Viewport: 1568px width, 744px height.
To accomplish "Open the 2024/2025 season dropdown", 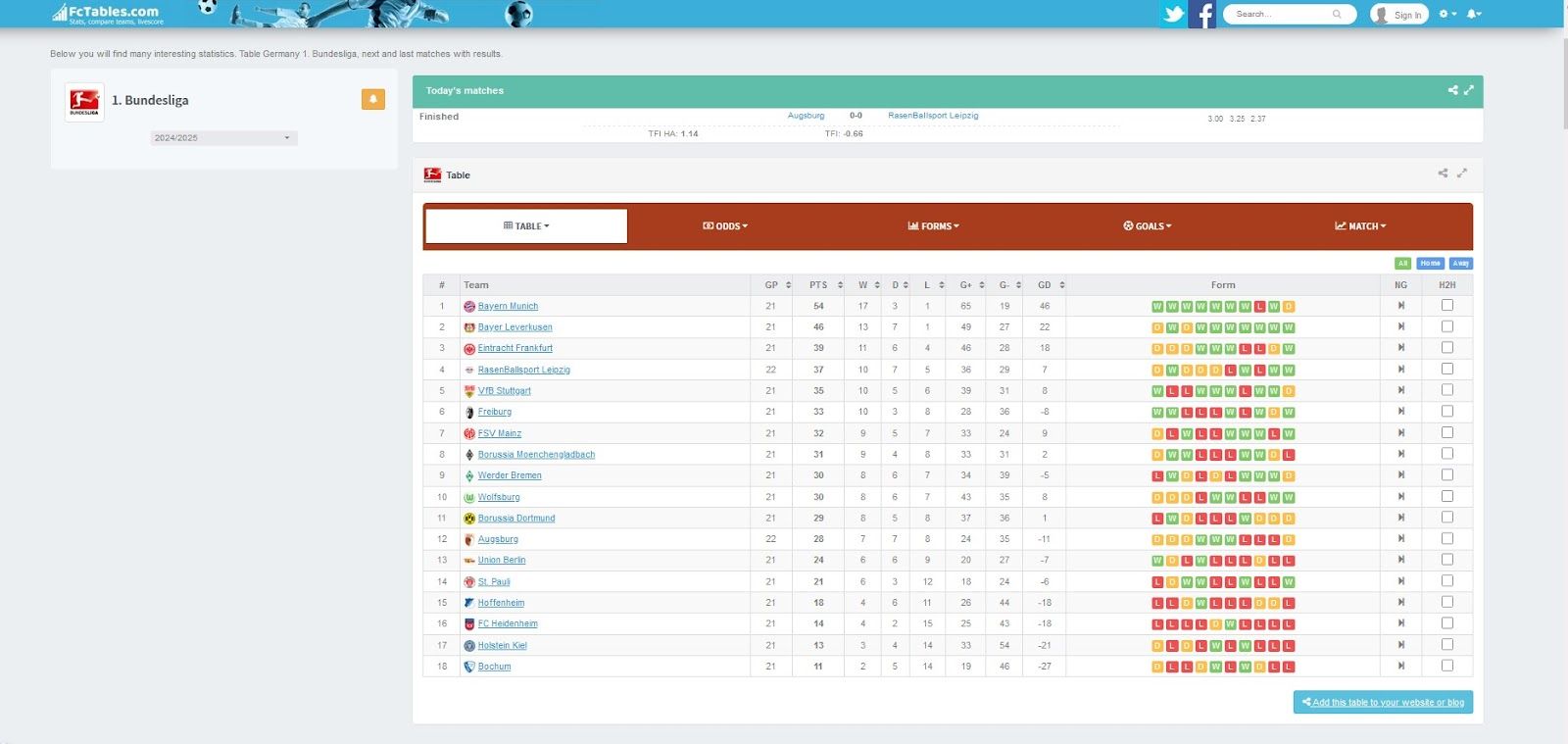I will pyautogui.click(x=223, y=138).
